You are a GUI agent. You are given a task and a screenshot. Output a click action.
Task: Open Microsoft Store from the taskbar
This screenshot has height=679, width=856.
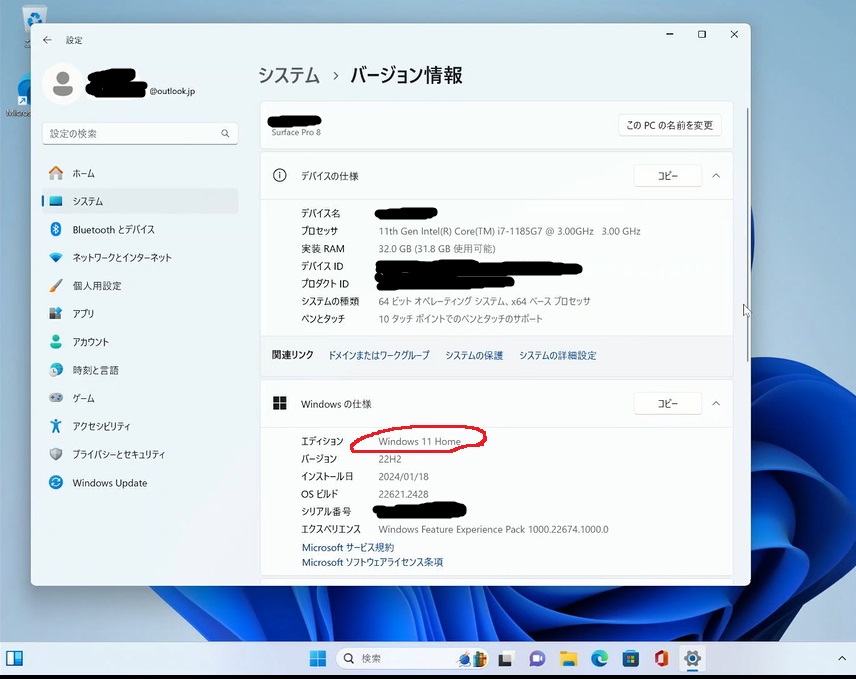click(631, 659)
